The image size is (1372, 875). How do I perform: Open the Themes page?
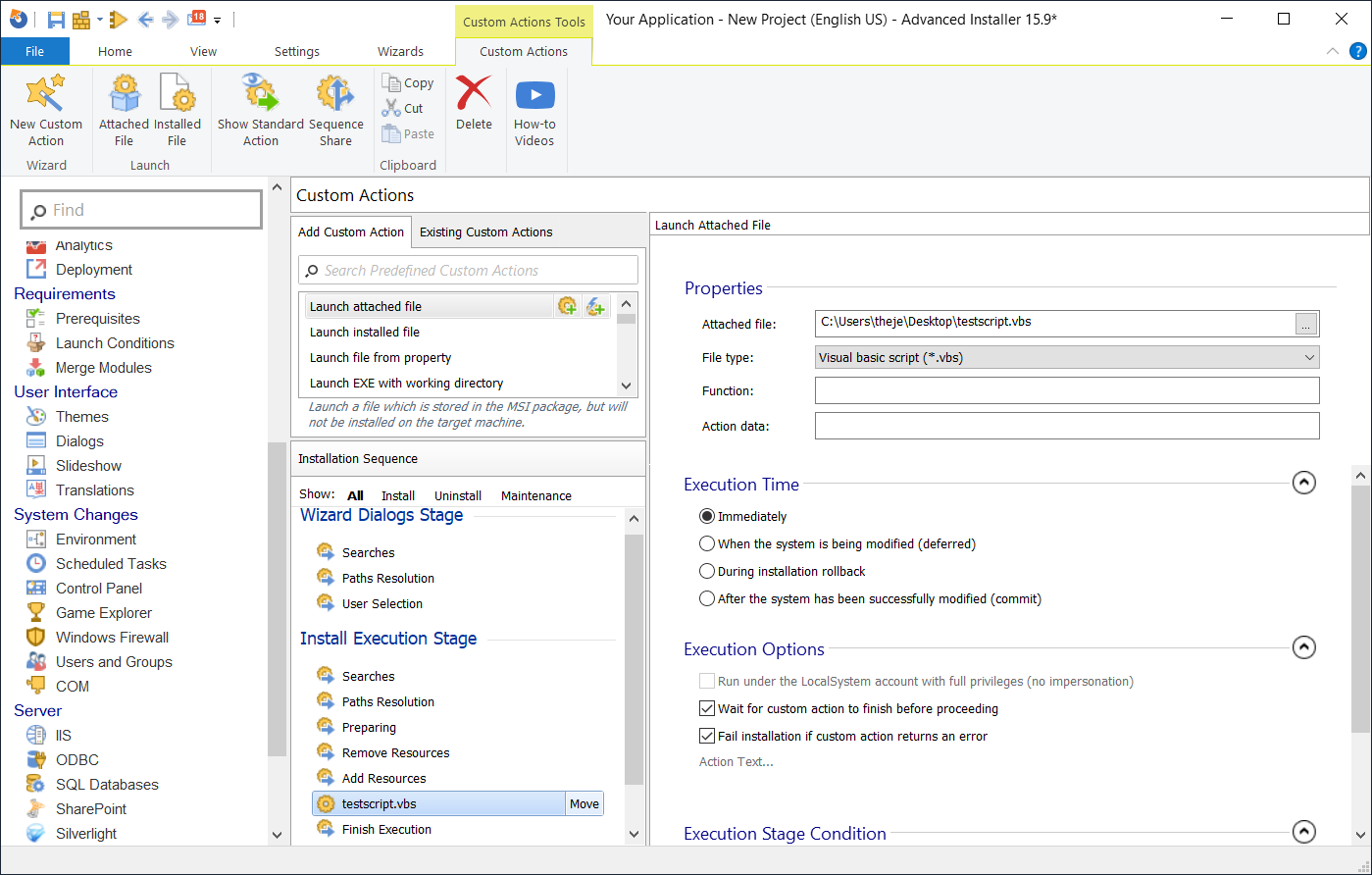tap(81, 417)
